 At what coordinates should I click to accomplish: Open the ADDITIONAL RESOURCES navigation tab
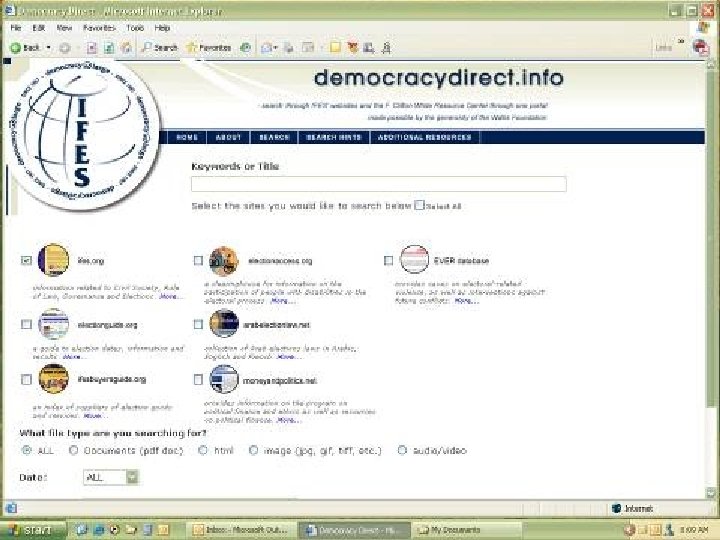pos(424,137)
